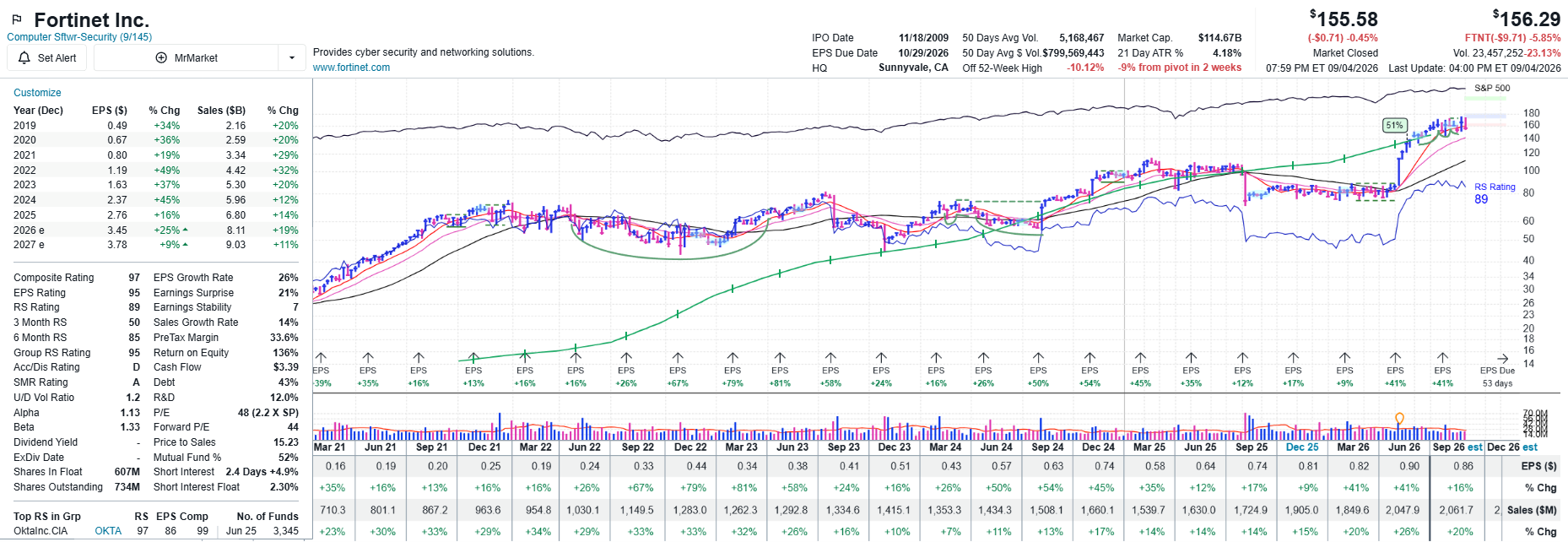The image size is (1568, 542).
Task: Click the EPS arrow marked +9%
Action: pyautogui.click(x=1344, y=358)
